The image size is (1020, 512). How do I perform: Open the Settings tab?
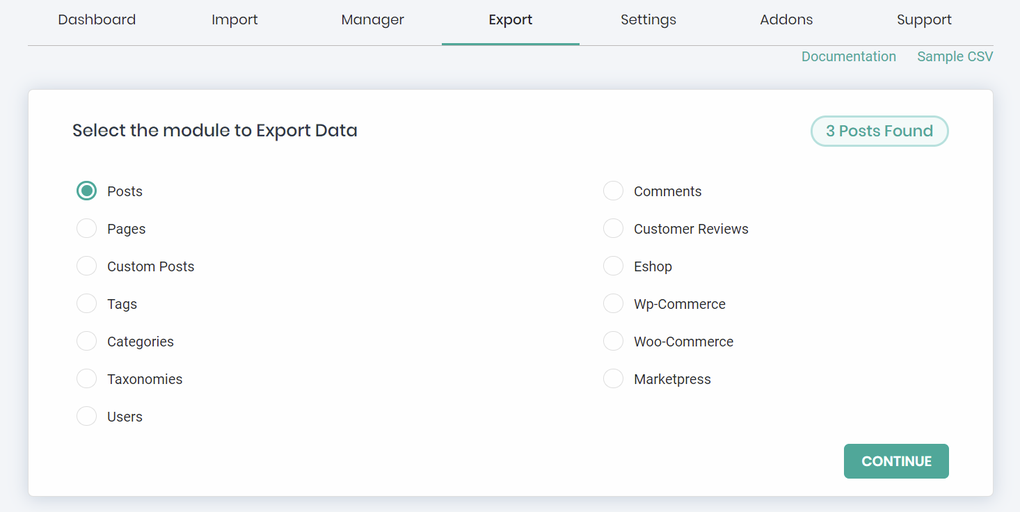tap(648, 20)
